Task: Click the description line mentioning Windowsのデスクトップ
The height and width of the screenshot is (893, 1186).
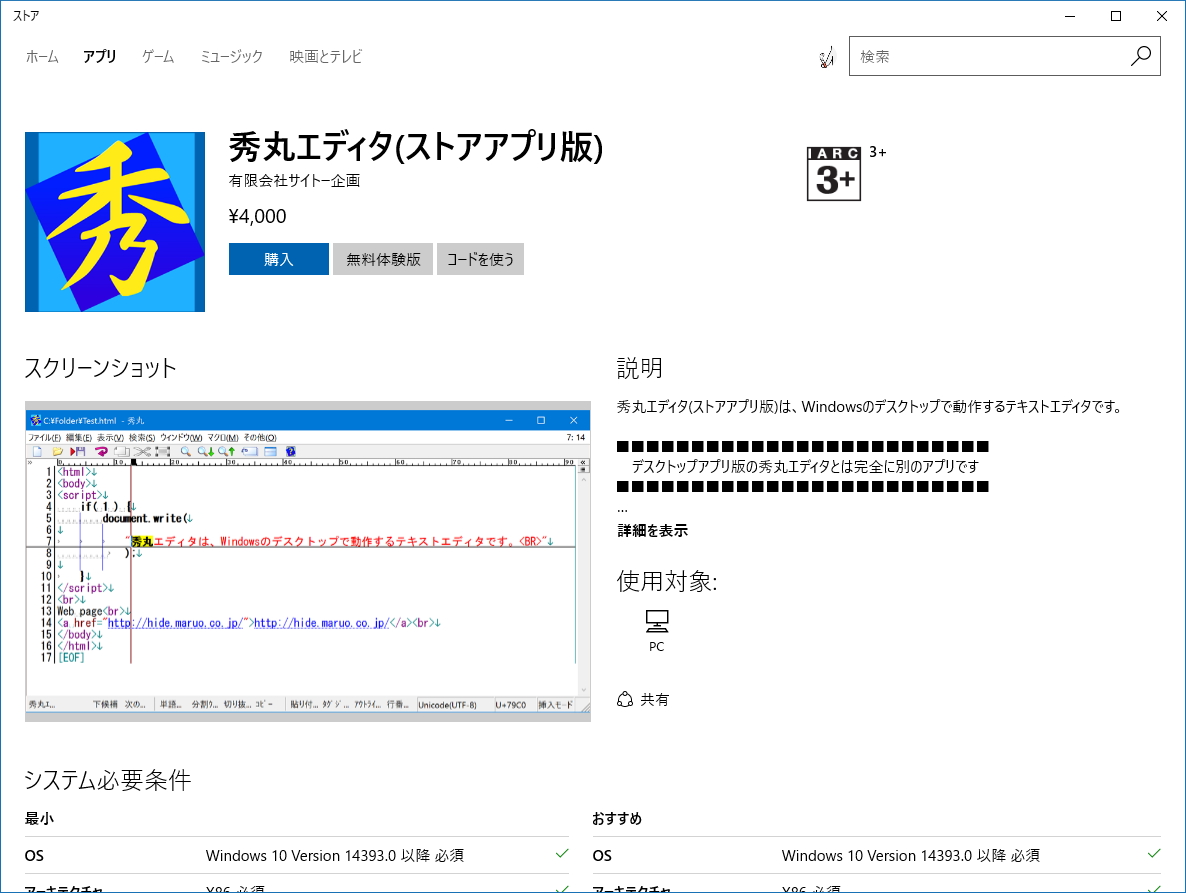Action: click(870, 407)
